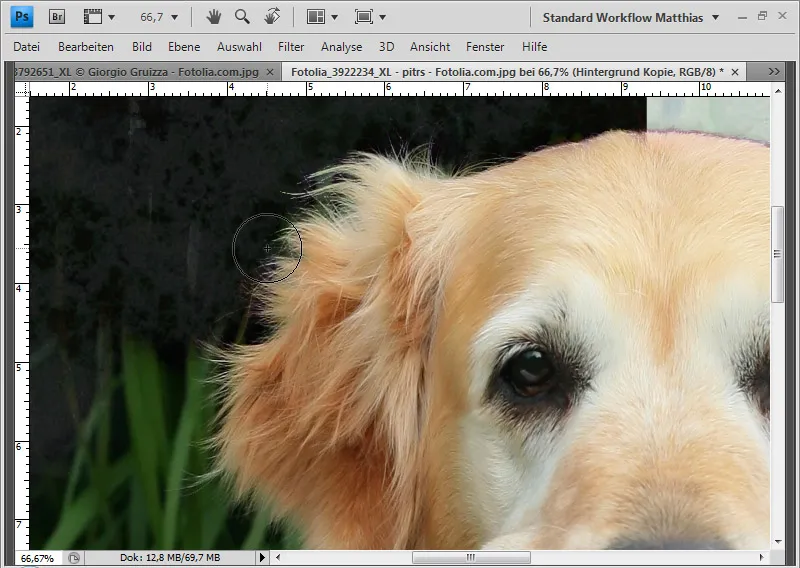Open the View Extras filmstrip icon
The height and width of the screenshot is (568, 800).
pyautogui.click(x=93, y=17)
